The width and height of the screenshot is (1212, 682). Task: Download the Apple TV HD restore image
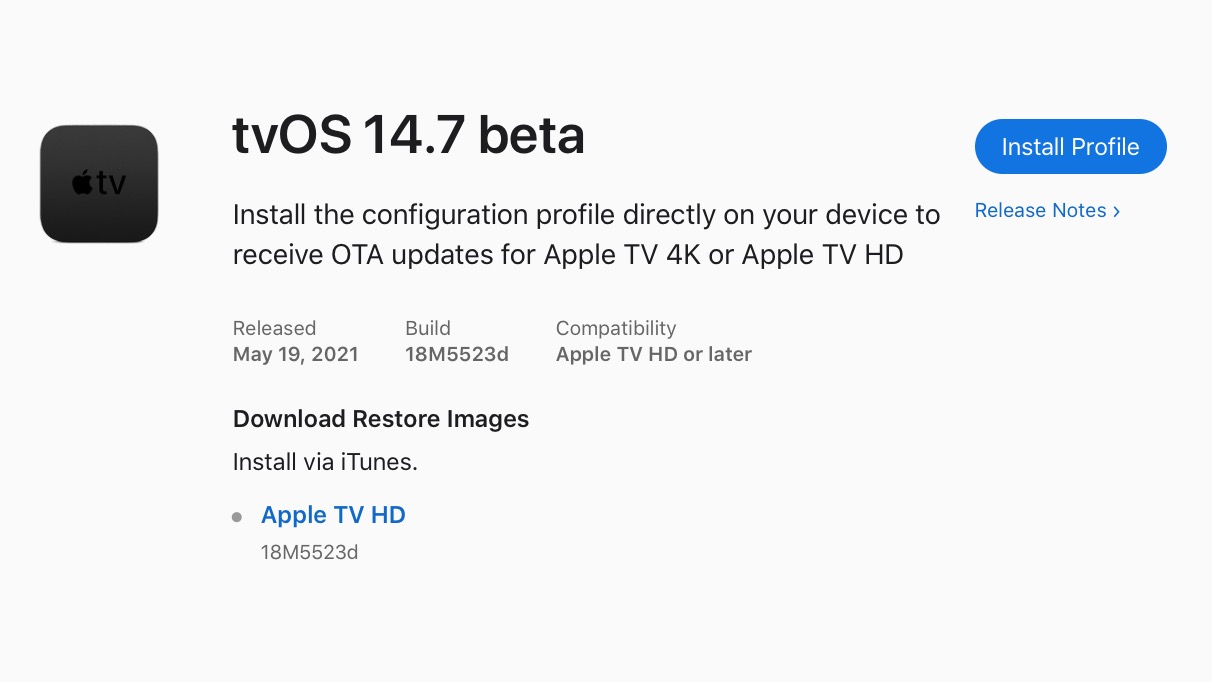click(x=333, y=515)
